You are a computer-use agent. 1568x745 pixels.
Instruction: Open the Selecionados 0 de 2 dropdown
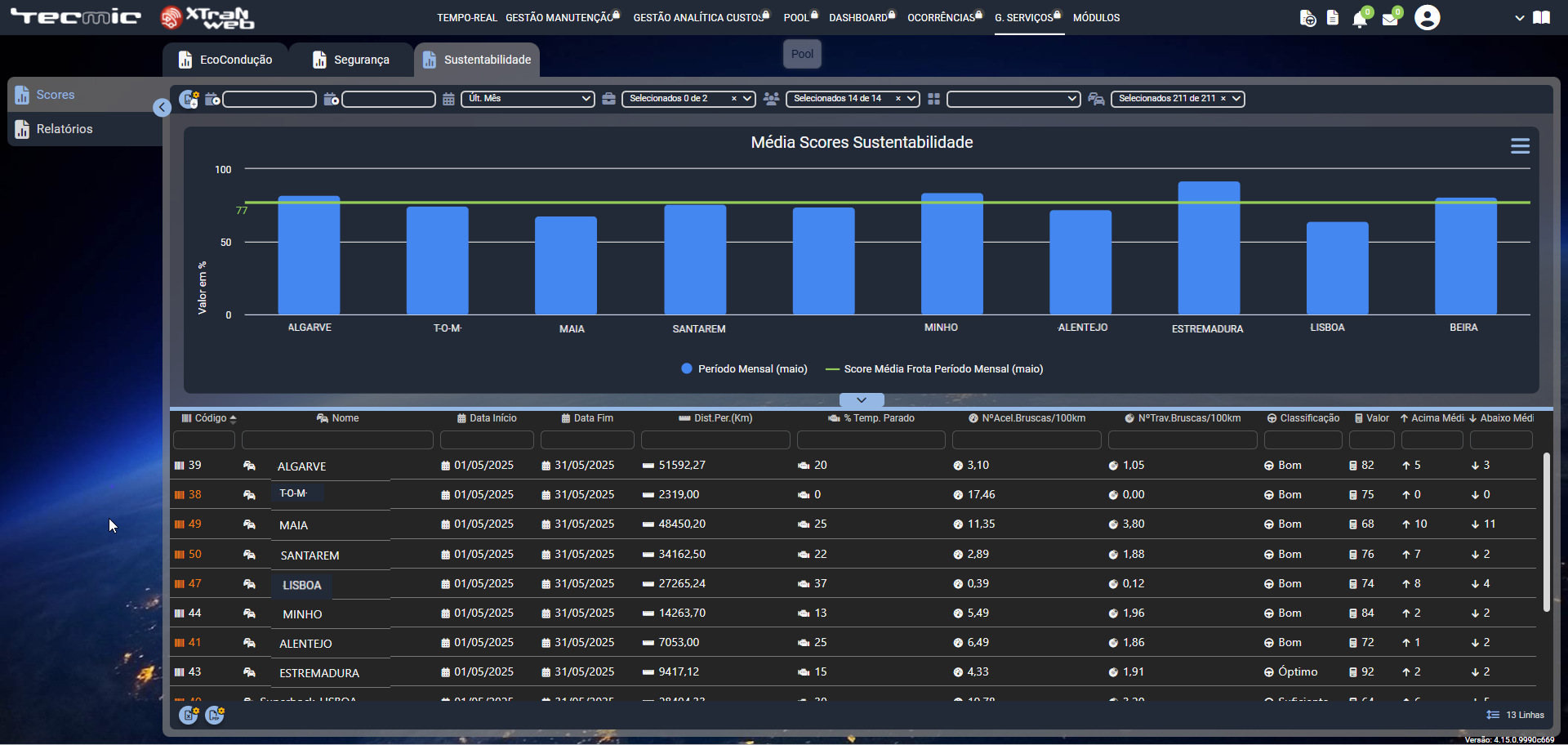pos(688,99)
